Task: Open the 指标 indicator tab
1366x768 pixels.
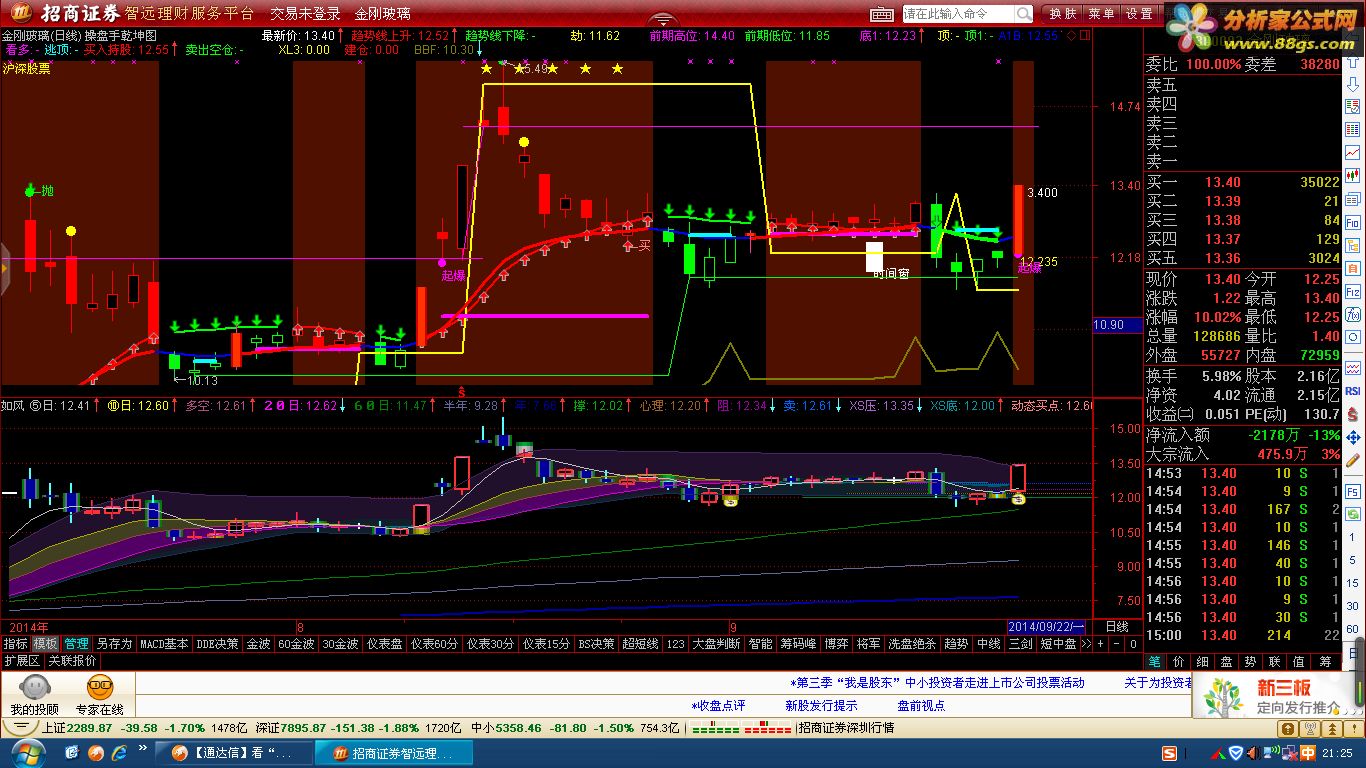Action: pyautogui.click(x=15, y=644)
